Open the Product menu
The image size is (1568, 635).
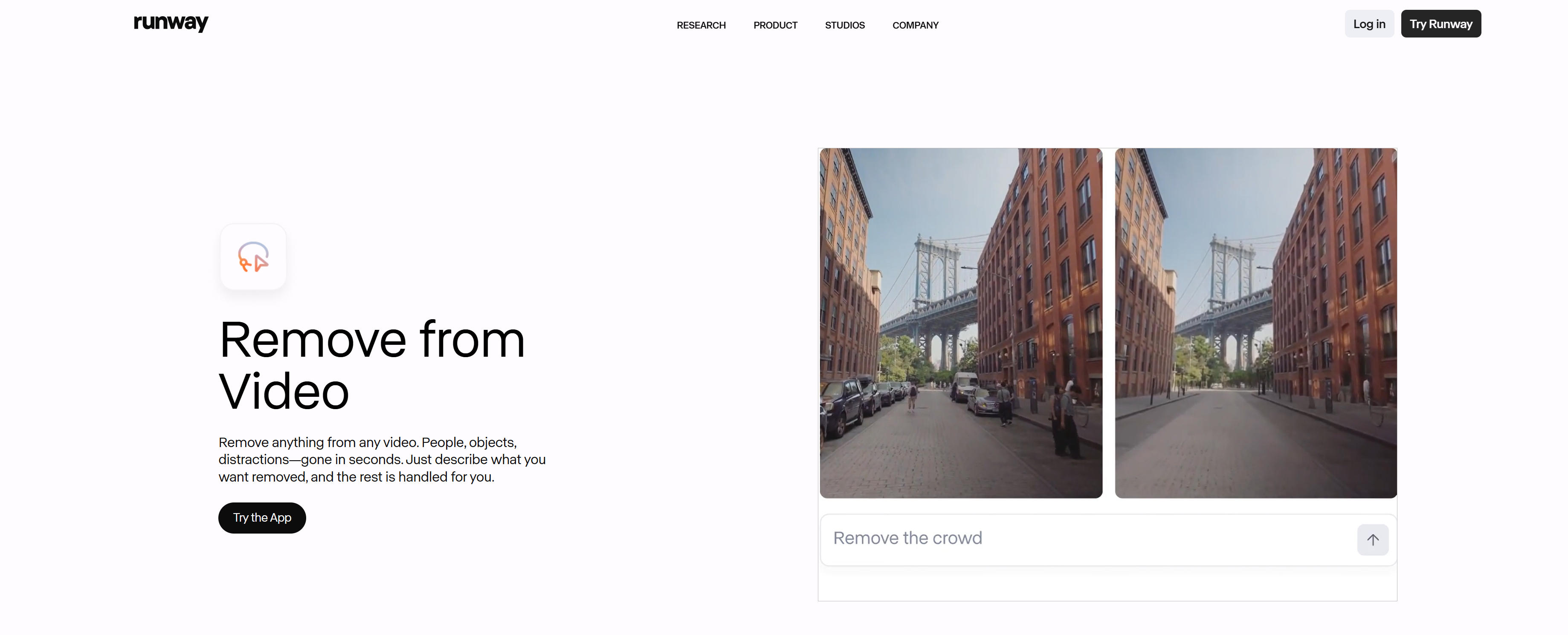pyautogui.click(x=776, y=25)
